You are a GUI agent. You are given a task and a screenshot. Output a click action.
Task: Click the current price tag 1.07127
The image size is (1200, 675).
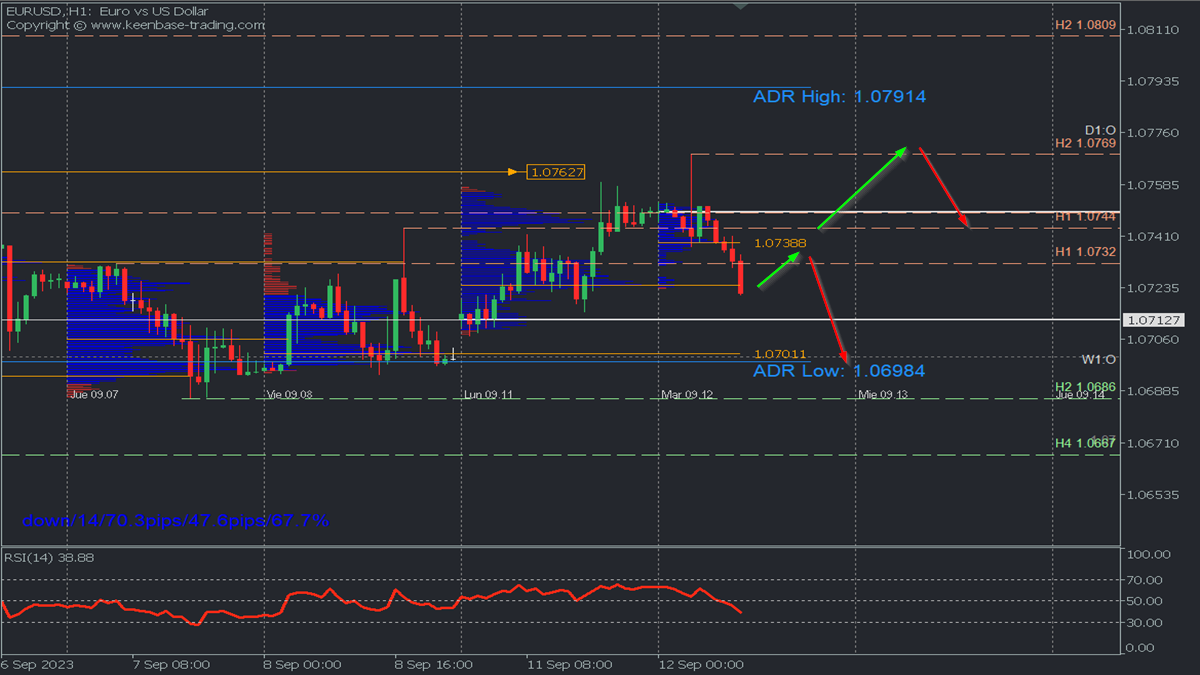[x=1154, y=320]
